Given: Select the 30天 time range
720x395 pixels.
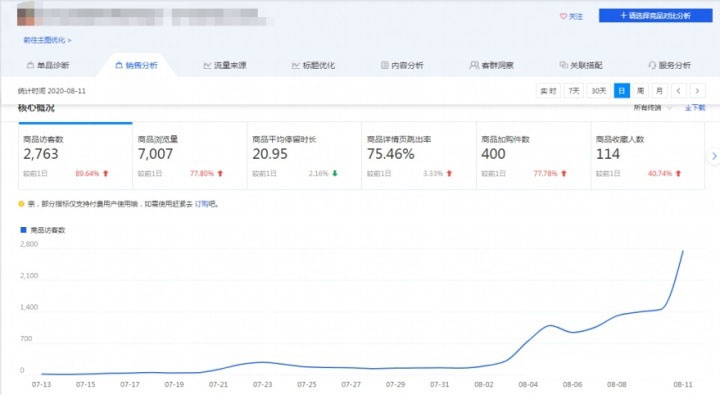Looking at the screenshot, I should [x=598, y=90].
